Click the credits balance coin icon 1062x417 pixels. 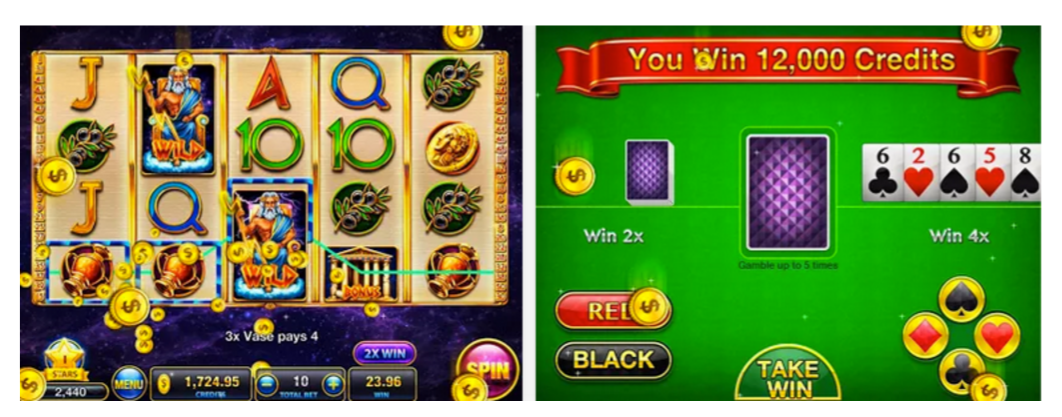163,384
